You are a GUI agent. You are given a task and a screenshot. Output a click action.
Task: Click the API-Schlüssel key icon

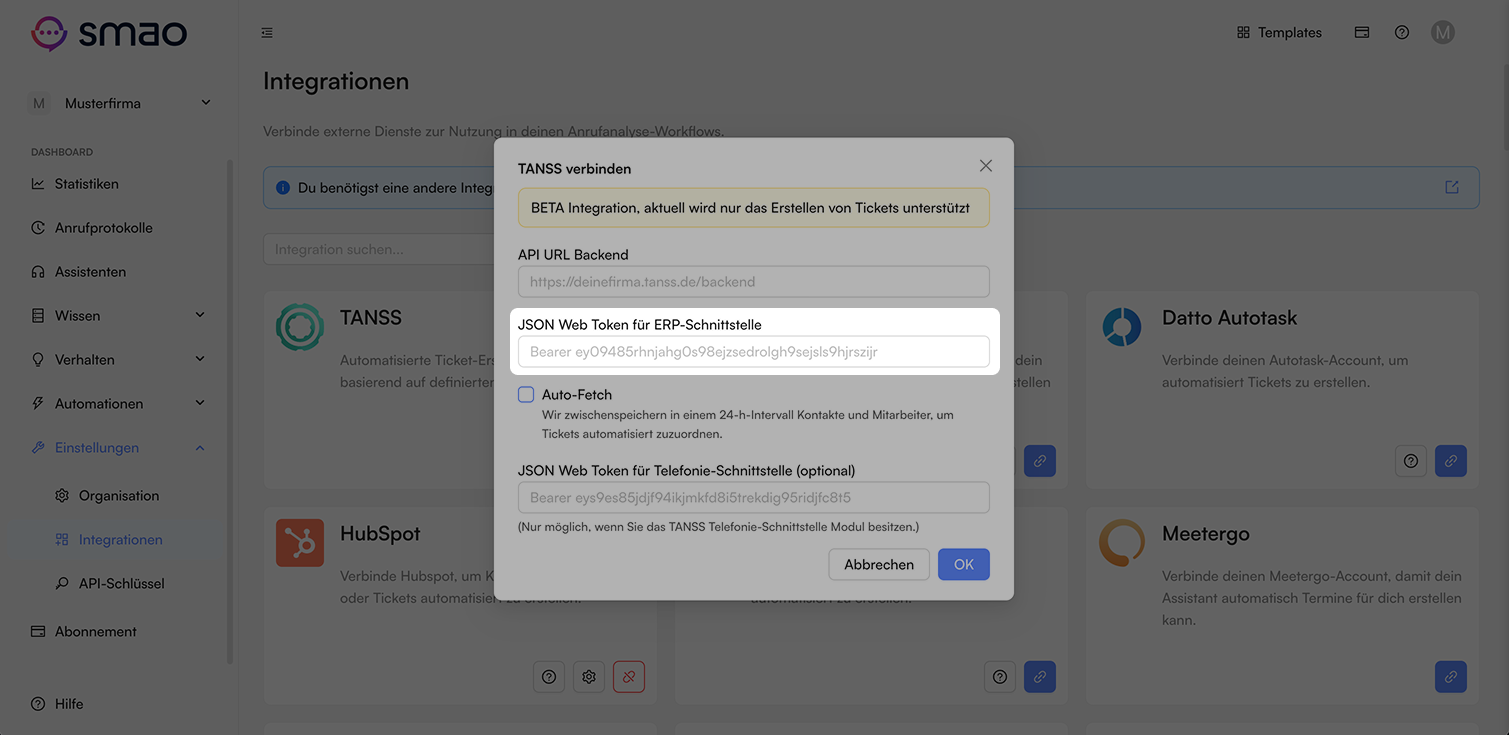[62, 584]
